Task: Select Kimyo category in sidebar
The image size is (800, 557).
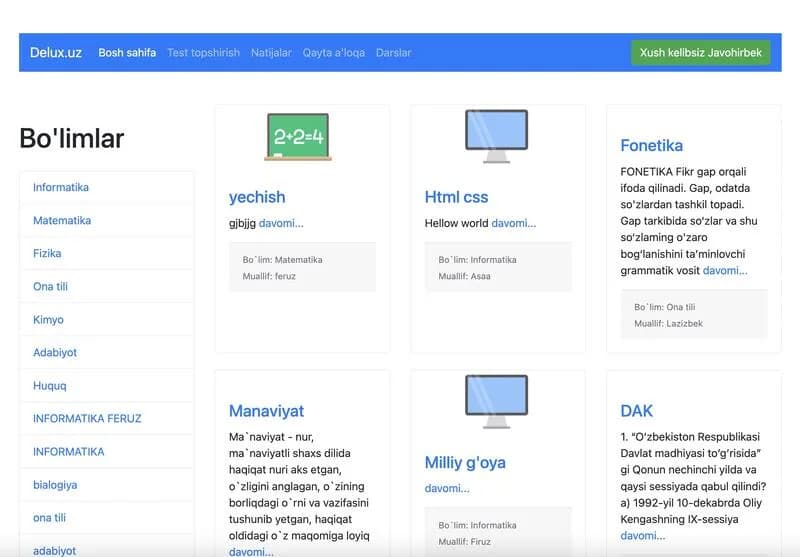Action: coord(107,320)
